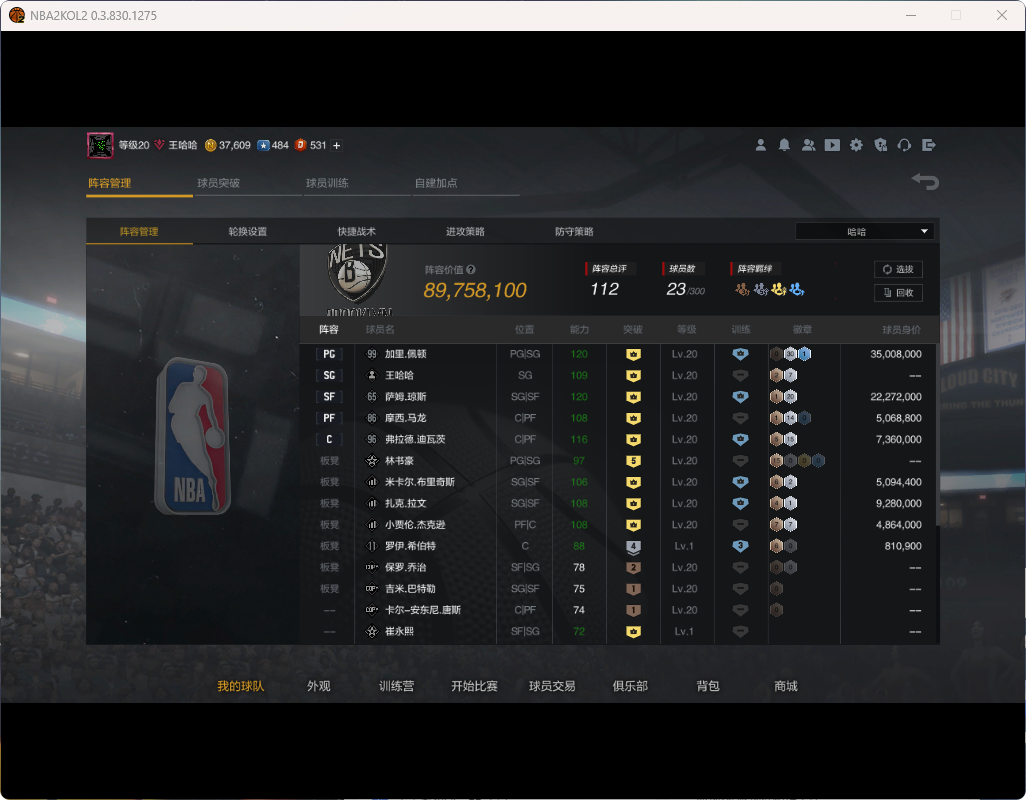This screenshot has height=800, width=1026.
Task: Open the 进攻策略 sub-tab
Action: click(465, 232)
